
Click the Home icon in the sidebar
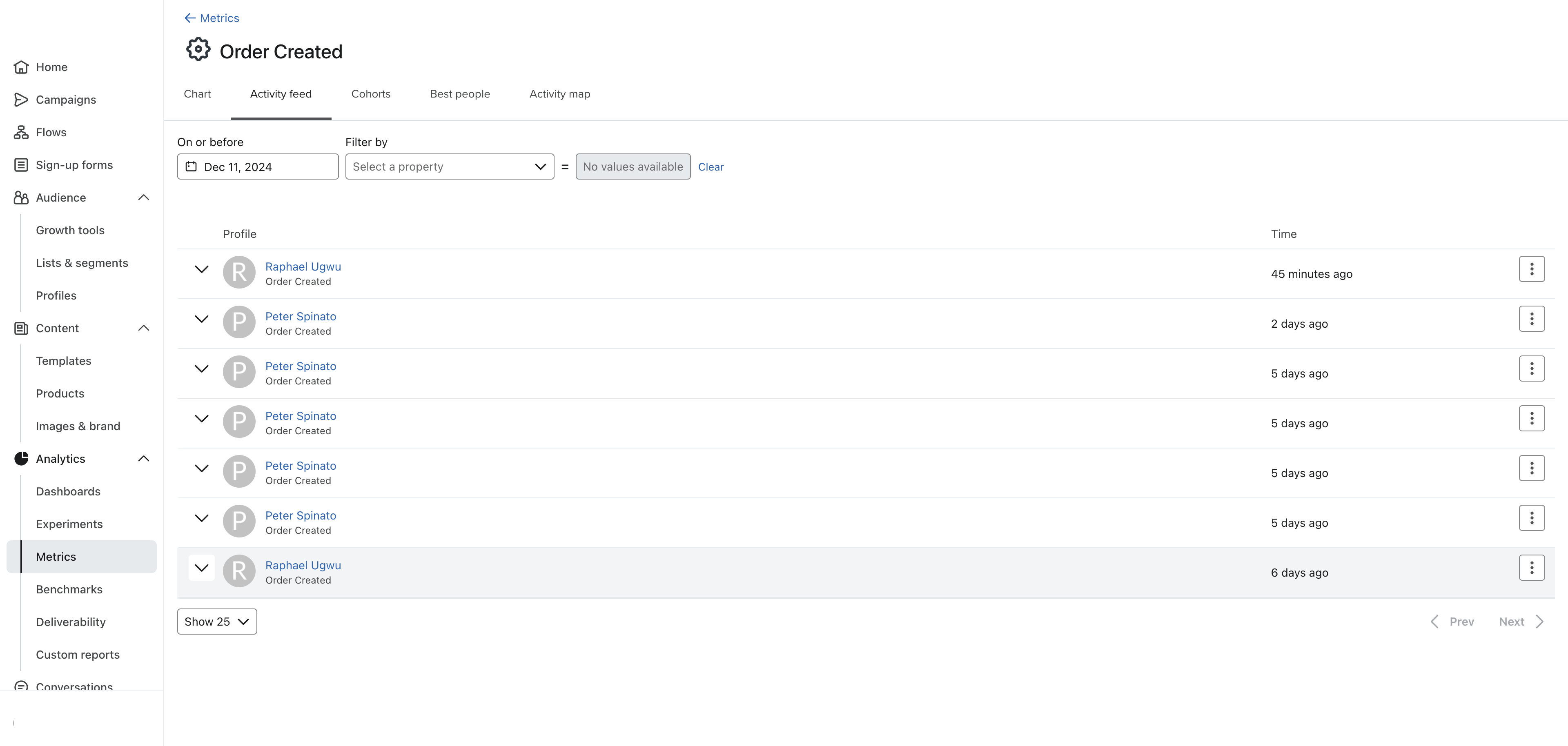pos(21,67)
